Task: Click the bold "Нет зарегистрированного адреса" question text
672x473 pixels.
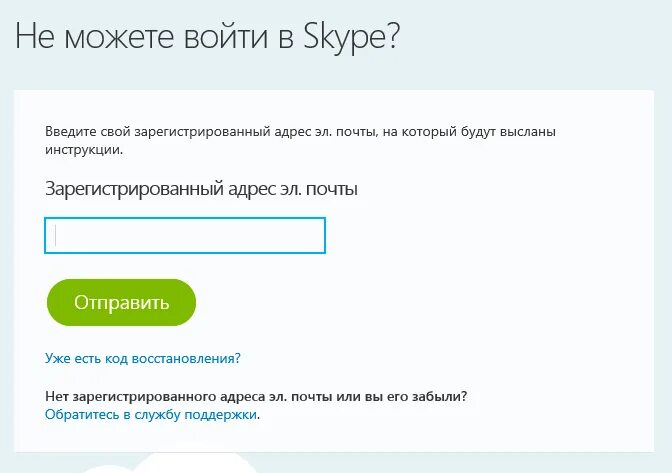Action: (x=256, y=396)
